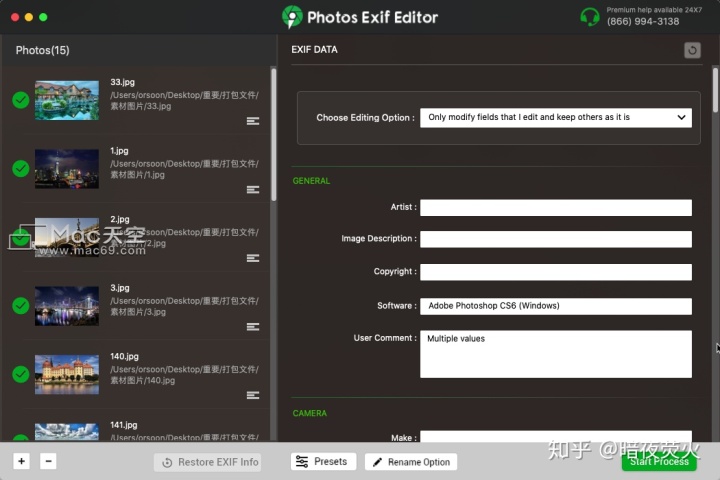Viewport: 720px width, 480px height.
Task: Remove selected photo with the minus button
Action: [48, 461]
